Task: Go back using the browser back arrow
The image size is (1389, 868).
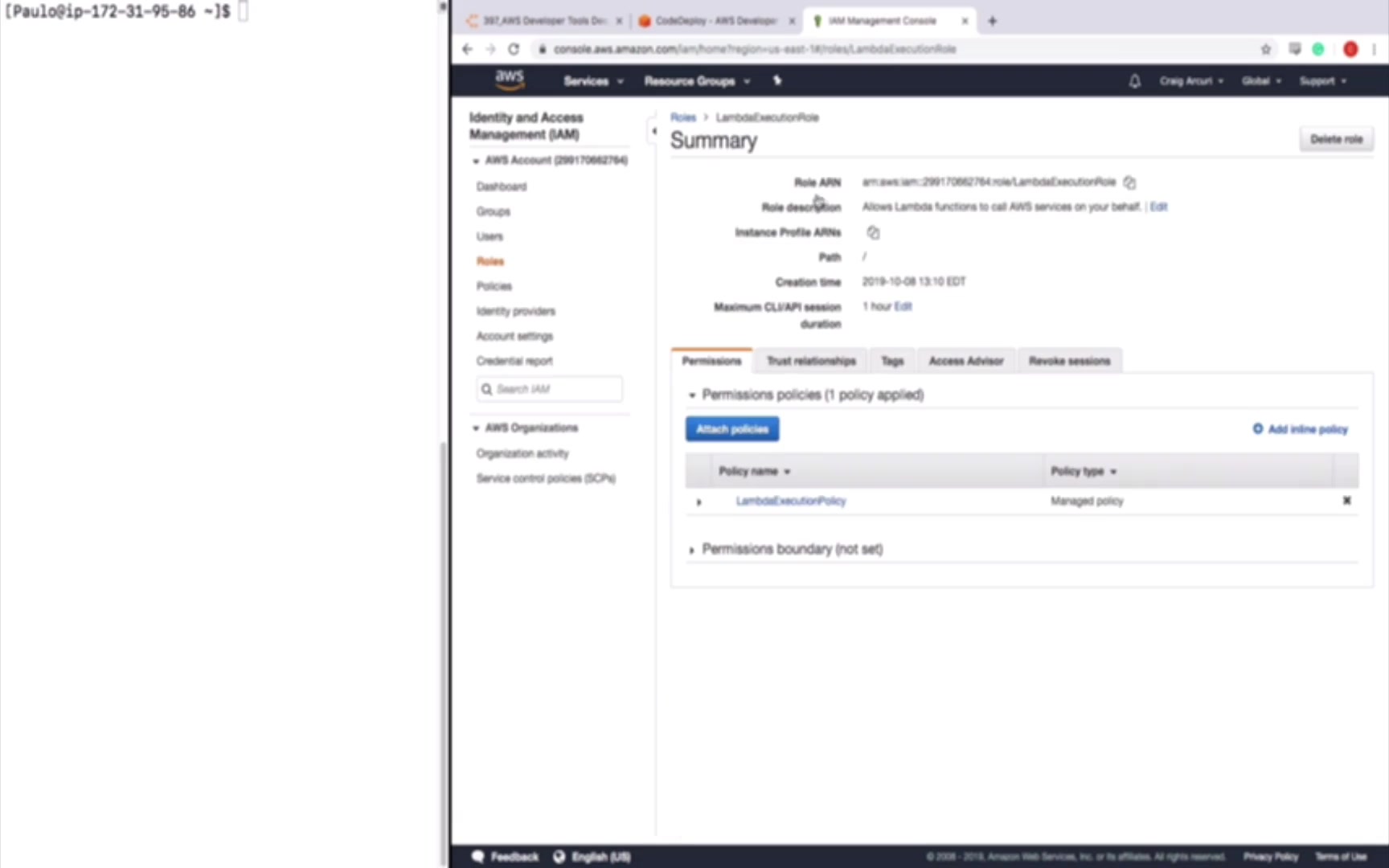Action: pyautogui.click(x=468, y=49)
